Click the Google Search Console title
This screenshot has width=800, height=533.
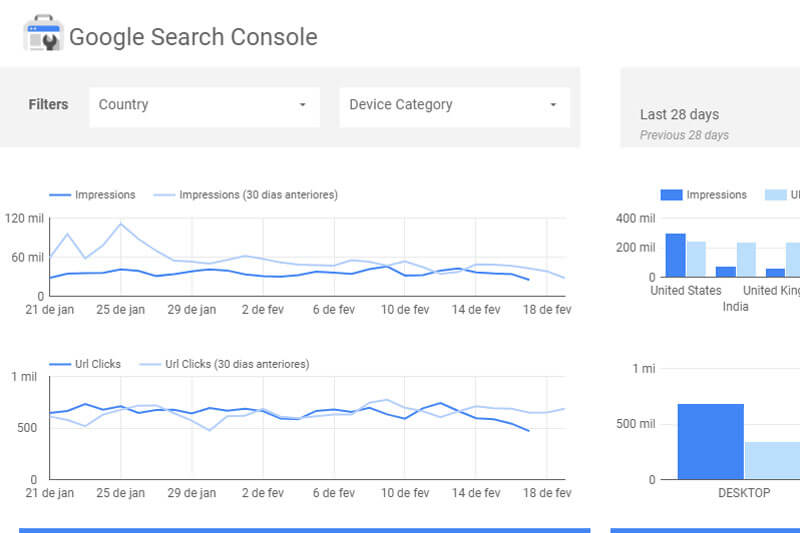point(193,37)
